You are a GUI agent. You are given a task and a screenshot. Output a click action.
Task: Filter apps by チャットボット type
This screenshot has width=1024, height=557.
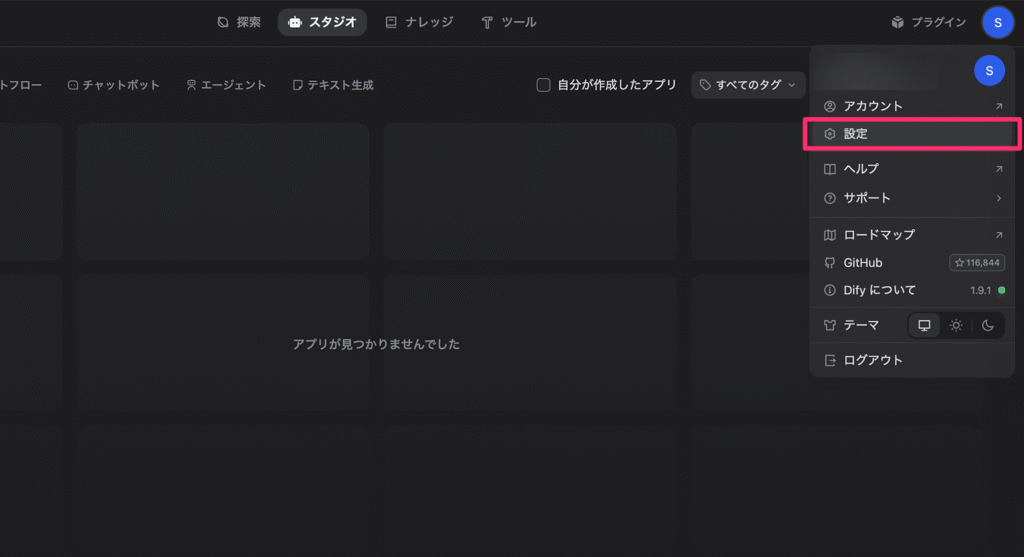tap(113, 85)
